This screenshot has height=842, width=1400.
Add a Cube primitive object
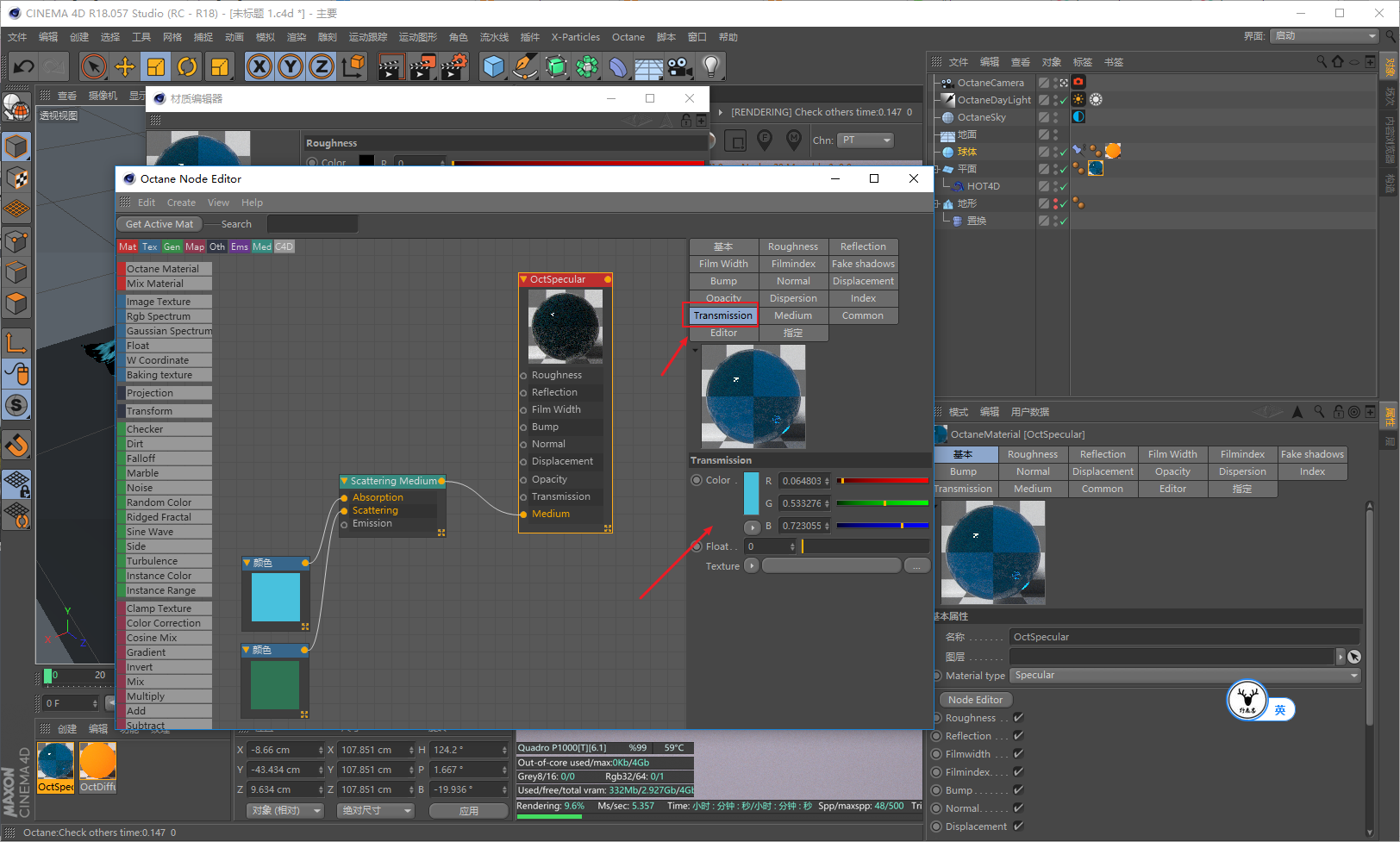pyautogui.click(x=493, y=66)
